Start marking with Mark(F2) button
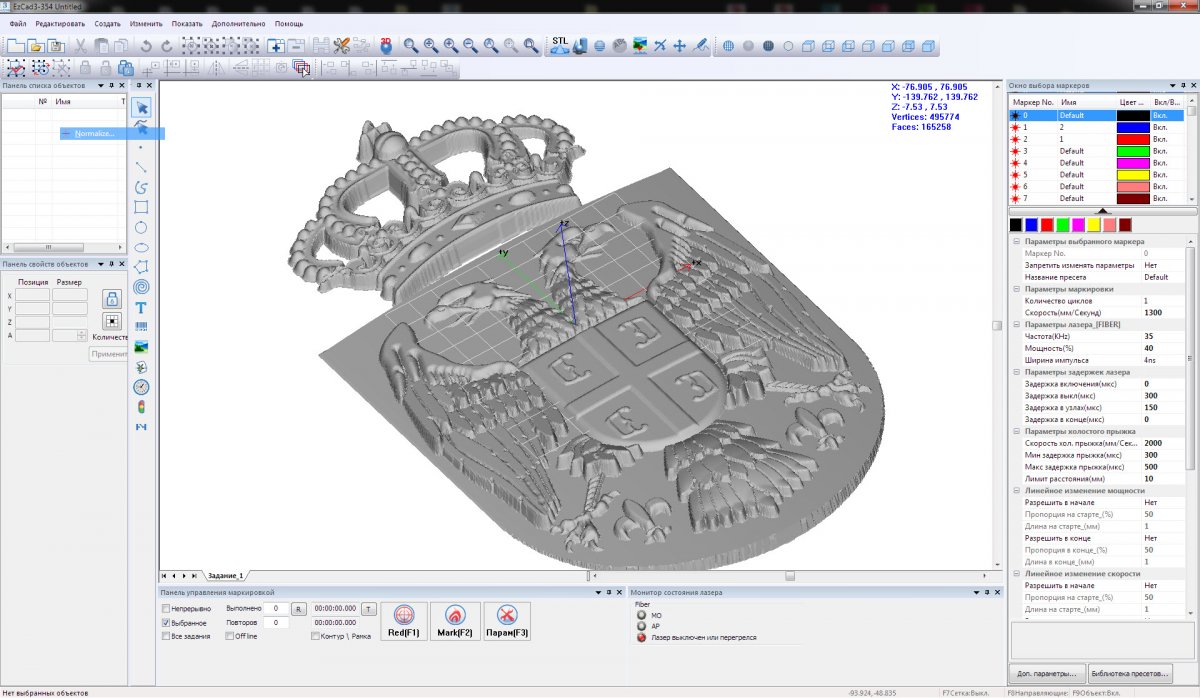 pos(455,623)
